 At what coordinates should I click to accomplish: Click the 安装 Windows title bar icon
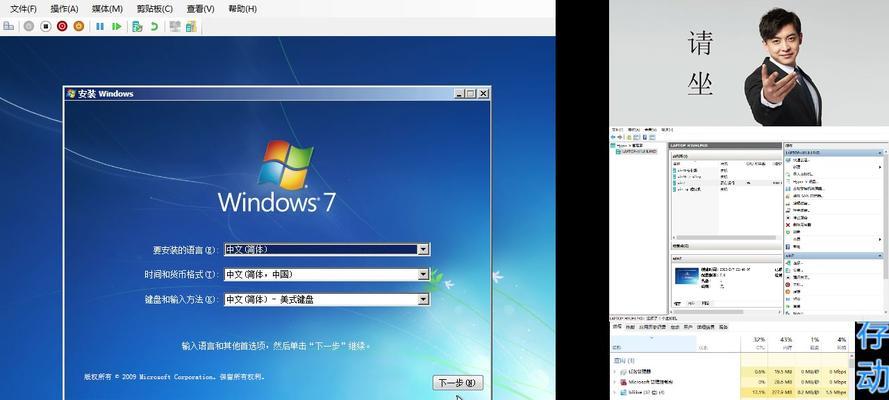[71, 93]
